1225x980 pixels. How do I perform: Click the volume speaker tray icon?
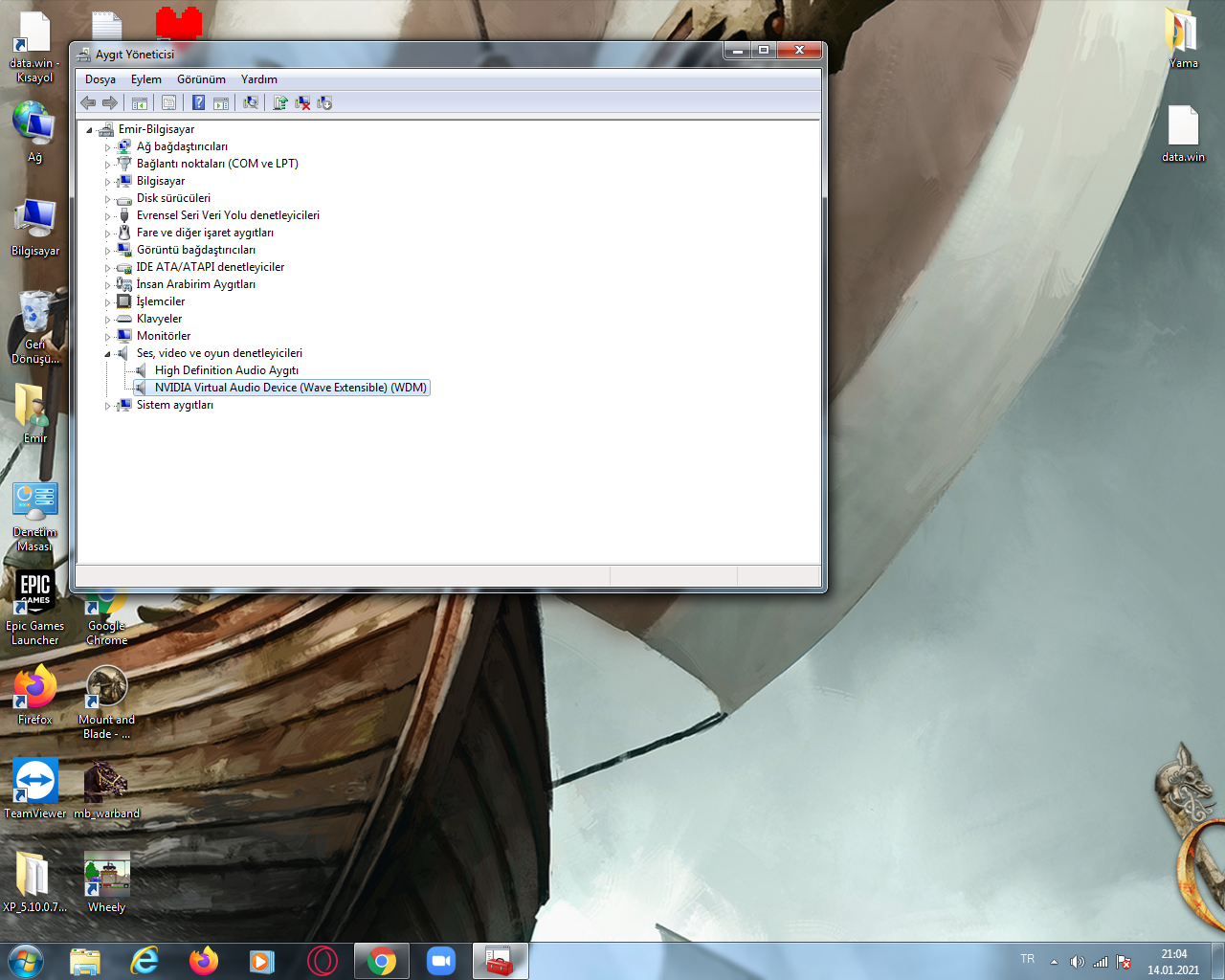click(1077, 962)
